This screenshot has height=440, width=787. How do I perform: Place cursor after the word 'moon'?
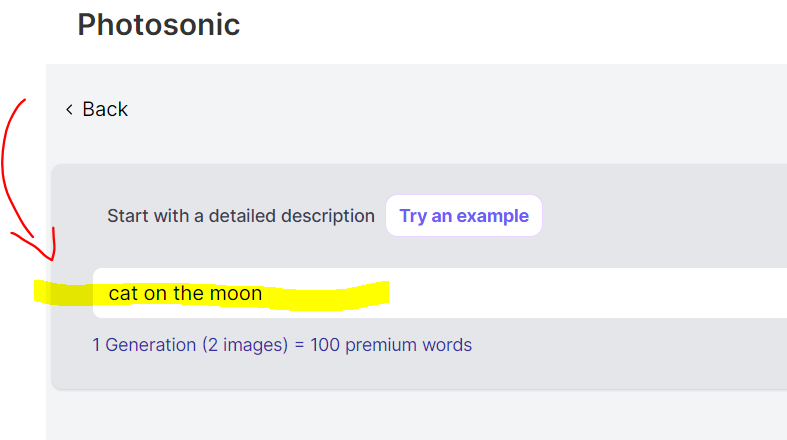pyautogui.click(x=264, y=294)
